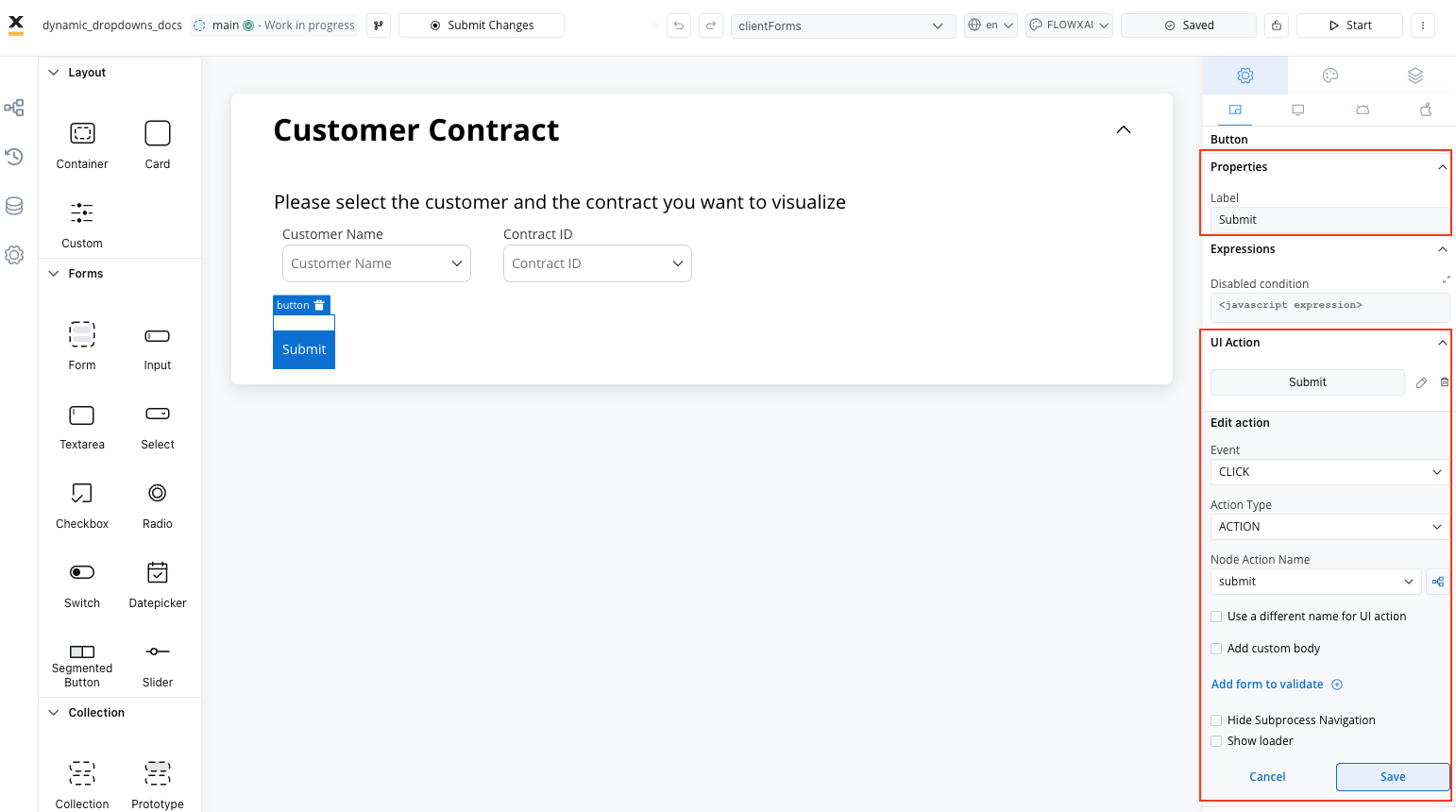The image size is (1456, 812).
Task: Open the Customer Name select
Action: pos(377,263)
